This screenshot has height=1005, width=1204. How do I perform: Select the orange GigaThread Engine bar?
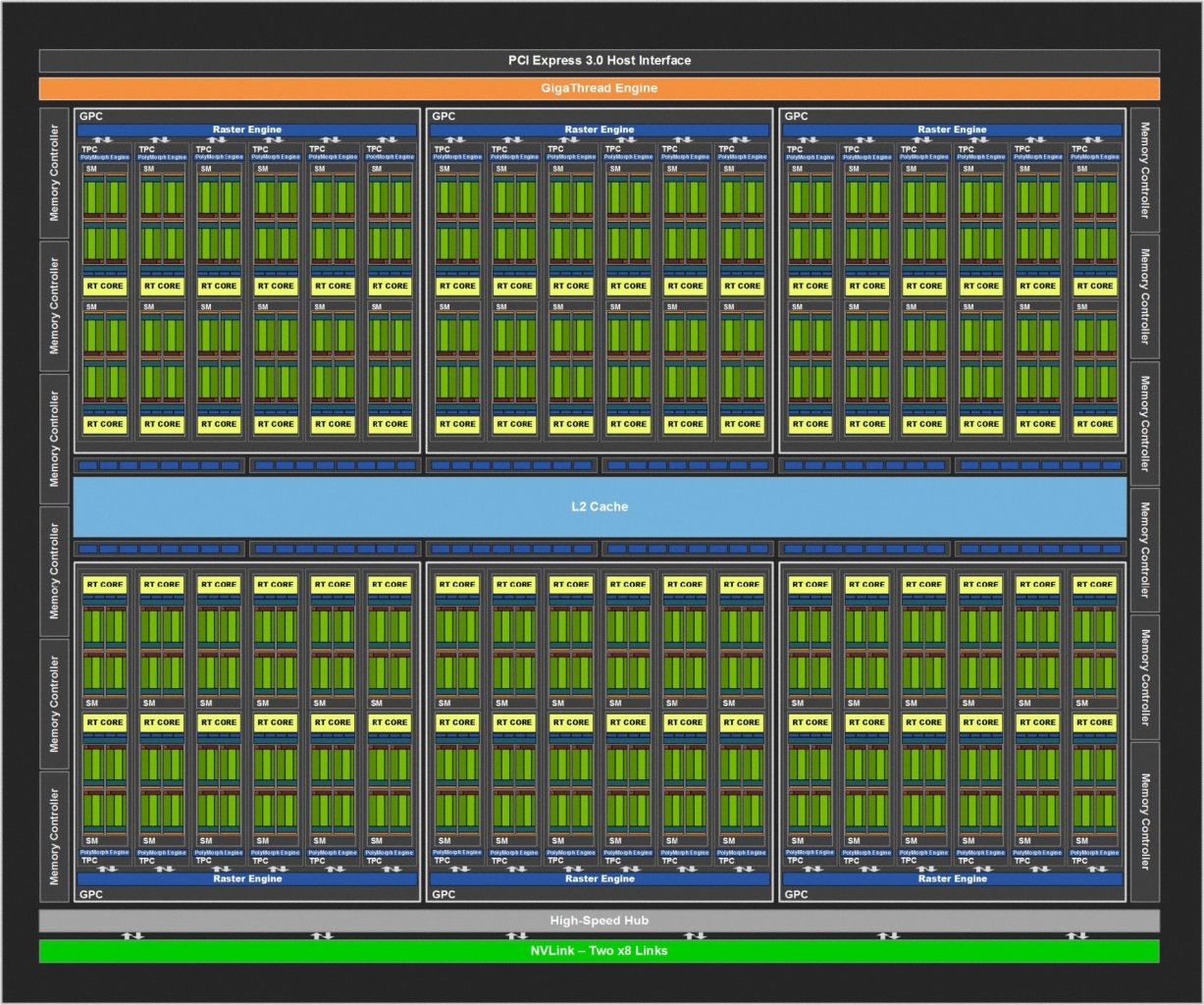pyautogui.click(x=599, y=88)
